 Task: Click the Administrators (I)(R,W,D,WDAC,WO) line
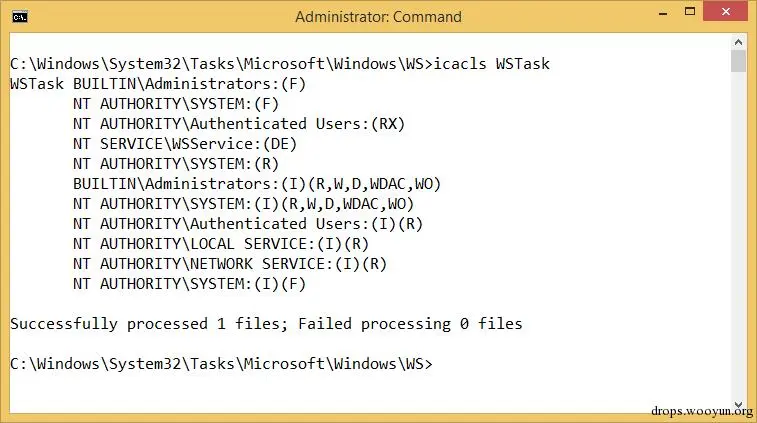tap(257, 184)
